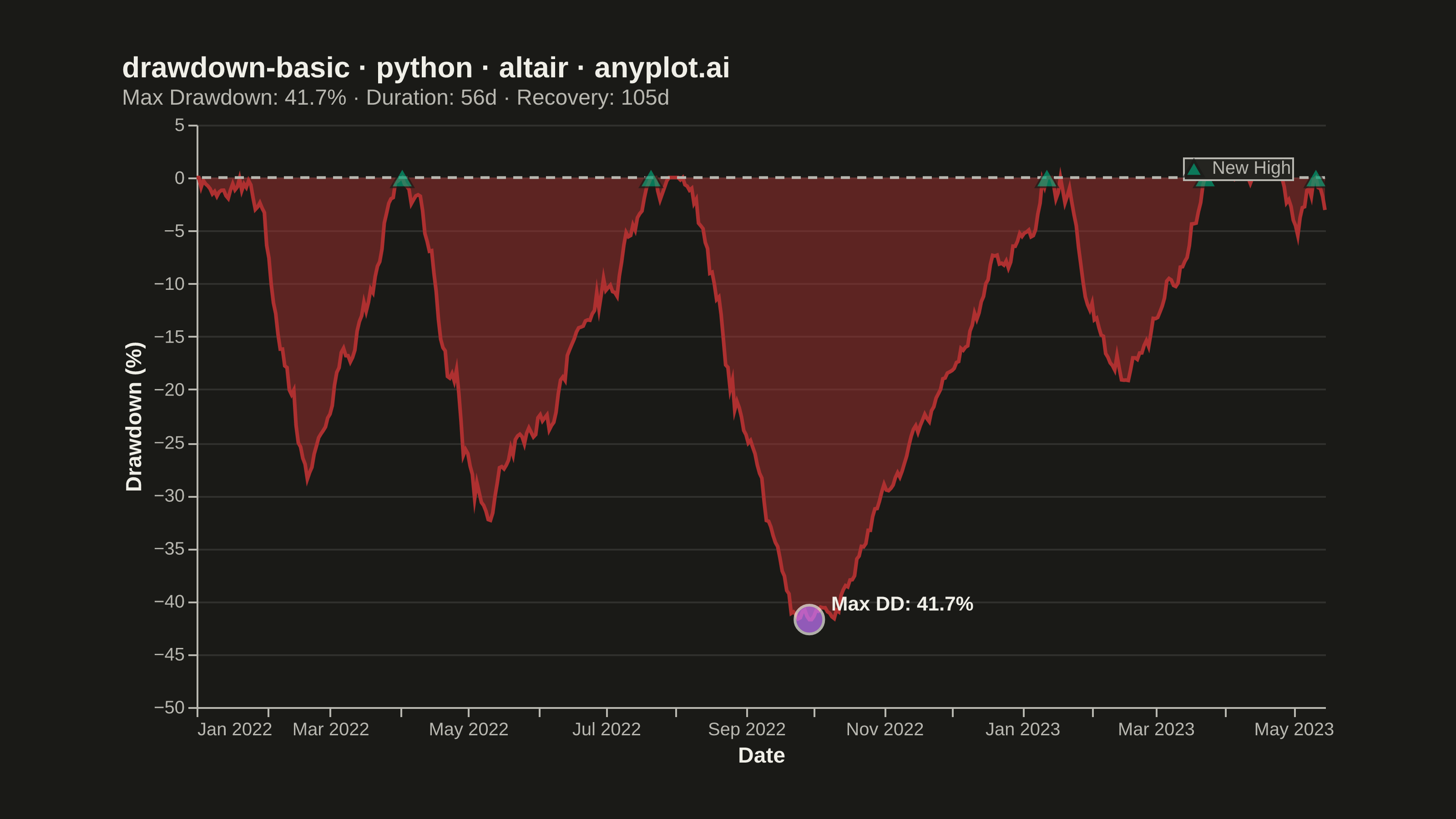Click the New High triangle near Jan 2023
The image size is (1456, 819).
tap(1046, 179)
